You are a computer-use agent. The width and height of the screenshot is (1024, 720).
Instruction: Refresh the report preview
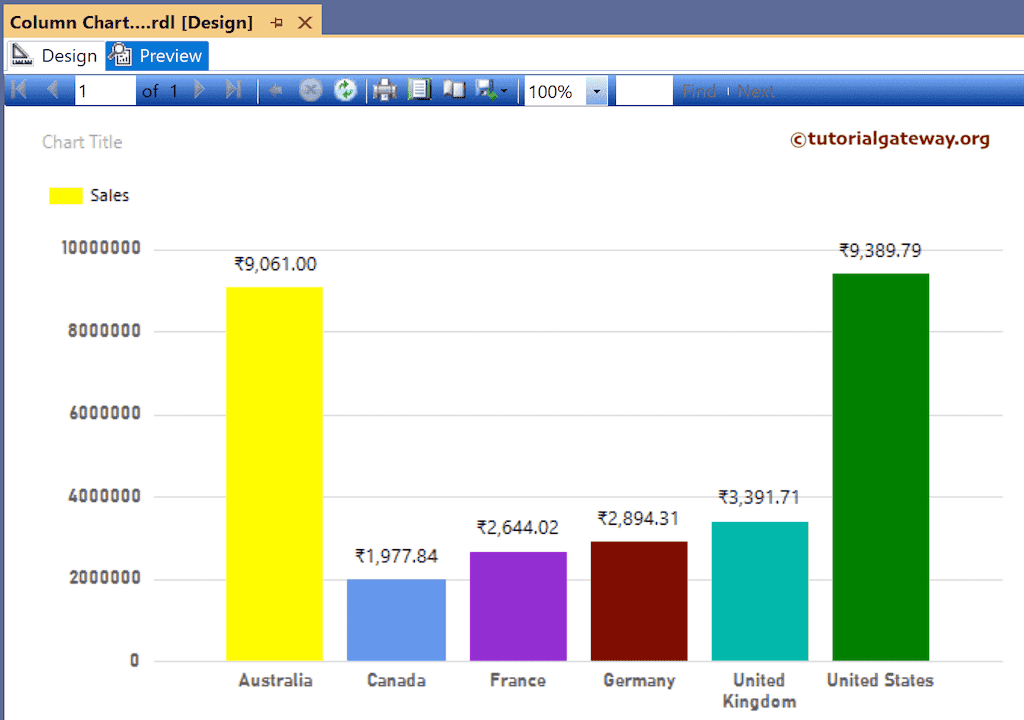347,90
